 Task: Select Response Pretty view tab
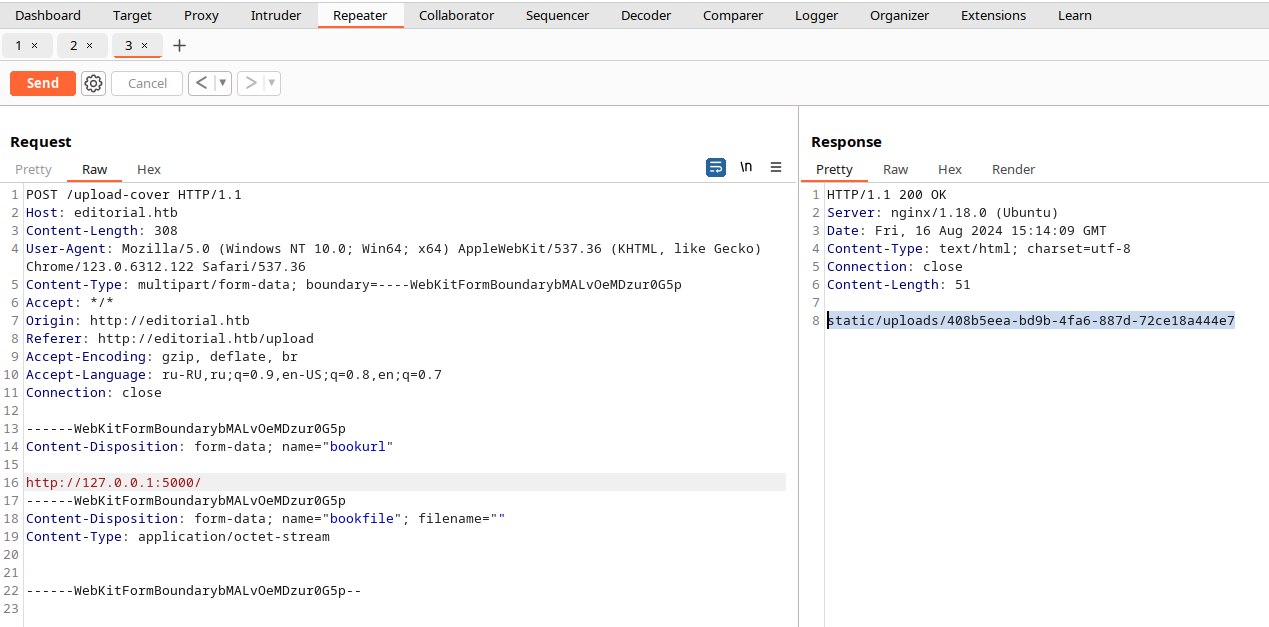834,169
